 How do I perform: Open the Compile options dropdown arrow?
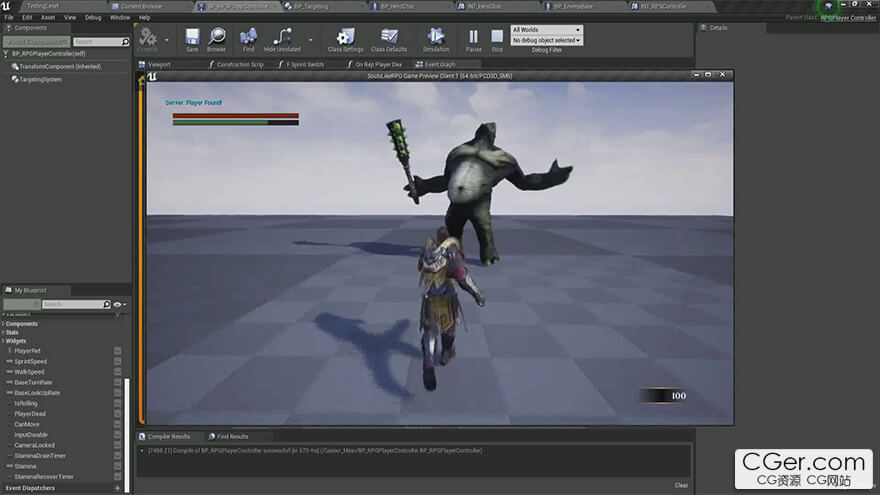tap(167, 40)
